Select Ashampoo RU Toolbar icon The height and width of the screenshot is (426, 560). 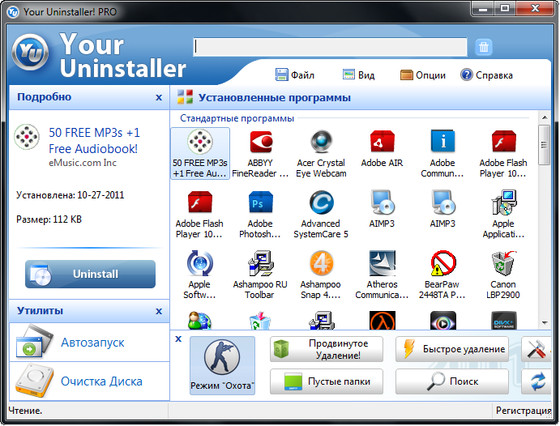pos(260,275)
